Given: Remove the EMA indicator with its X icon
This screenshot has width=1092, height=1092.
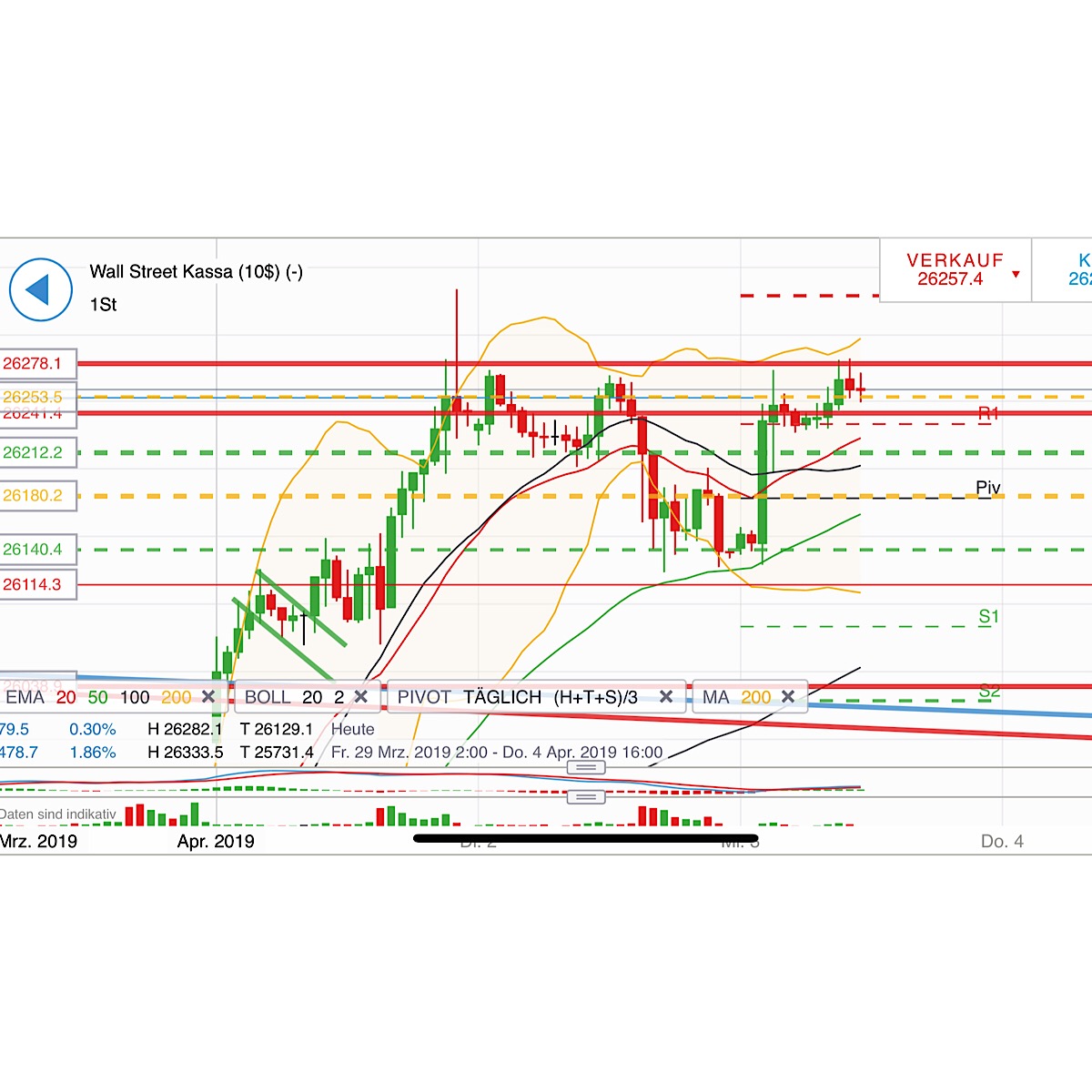Looking at the screenshot, I should point(208,696).
